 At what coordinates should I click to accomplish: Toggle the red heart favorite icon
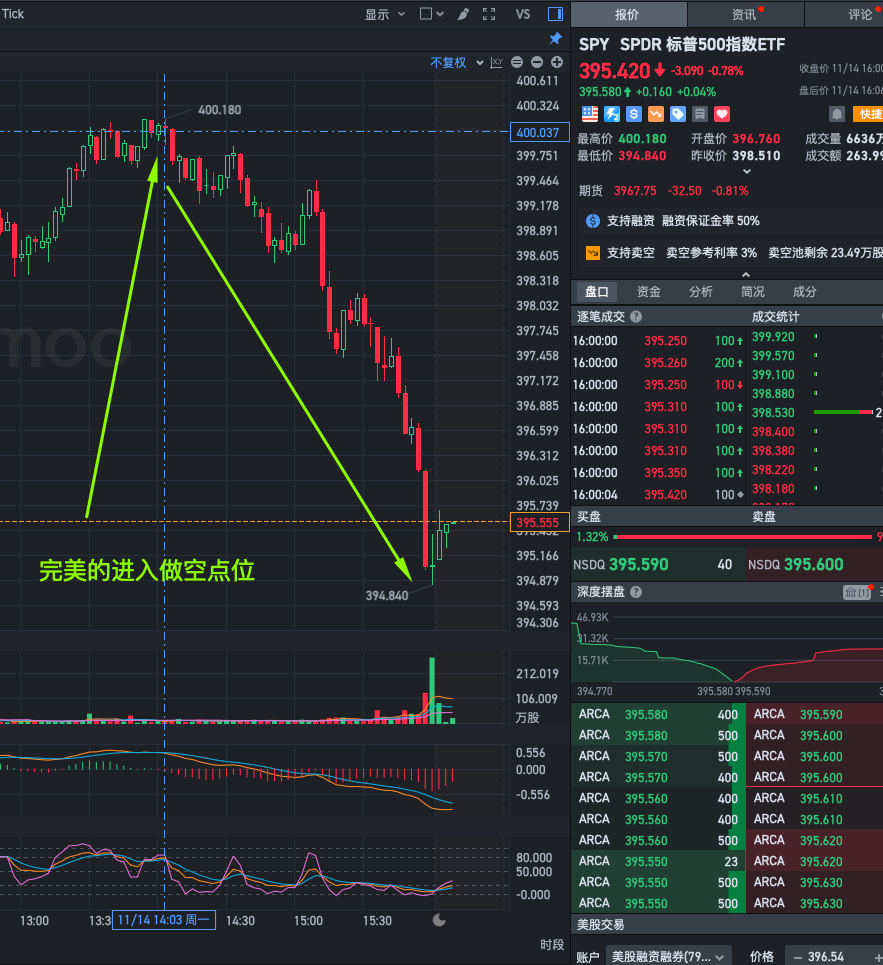(722, 114)
